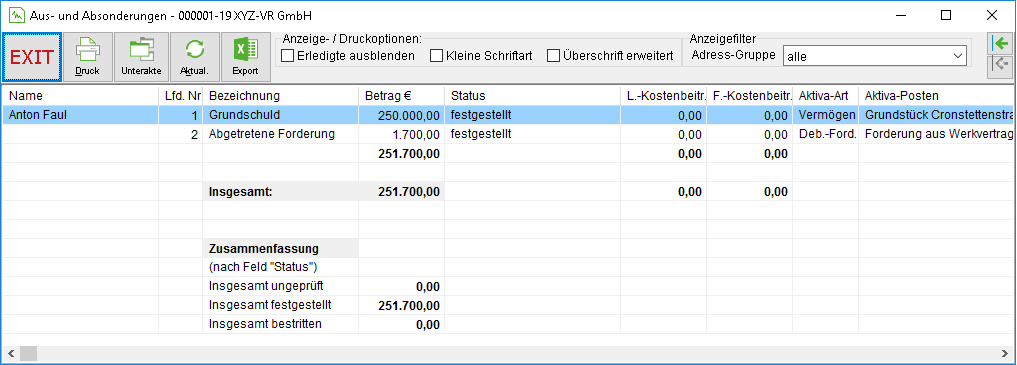Maximize the Aus- und Absonderungen window

click(946, 15)
